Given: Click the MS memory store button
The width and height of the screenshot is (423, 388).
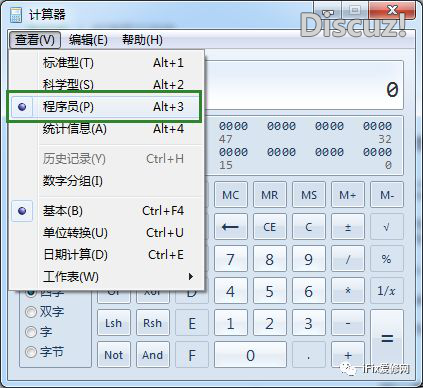Looking at the screenshot, I should point(309,195).
